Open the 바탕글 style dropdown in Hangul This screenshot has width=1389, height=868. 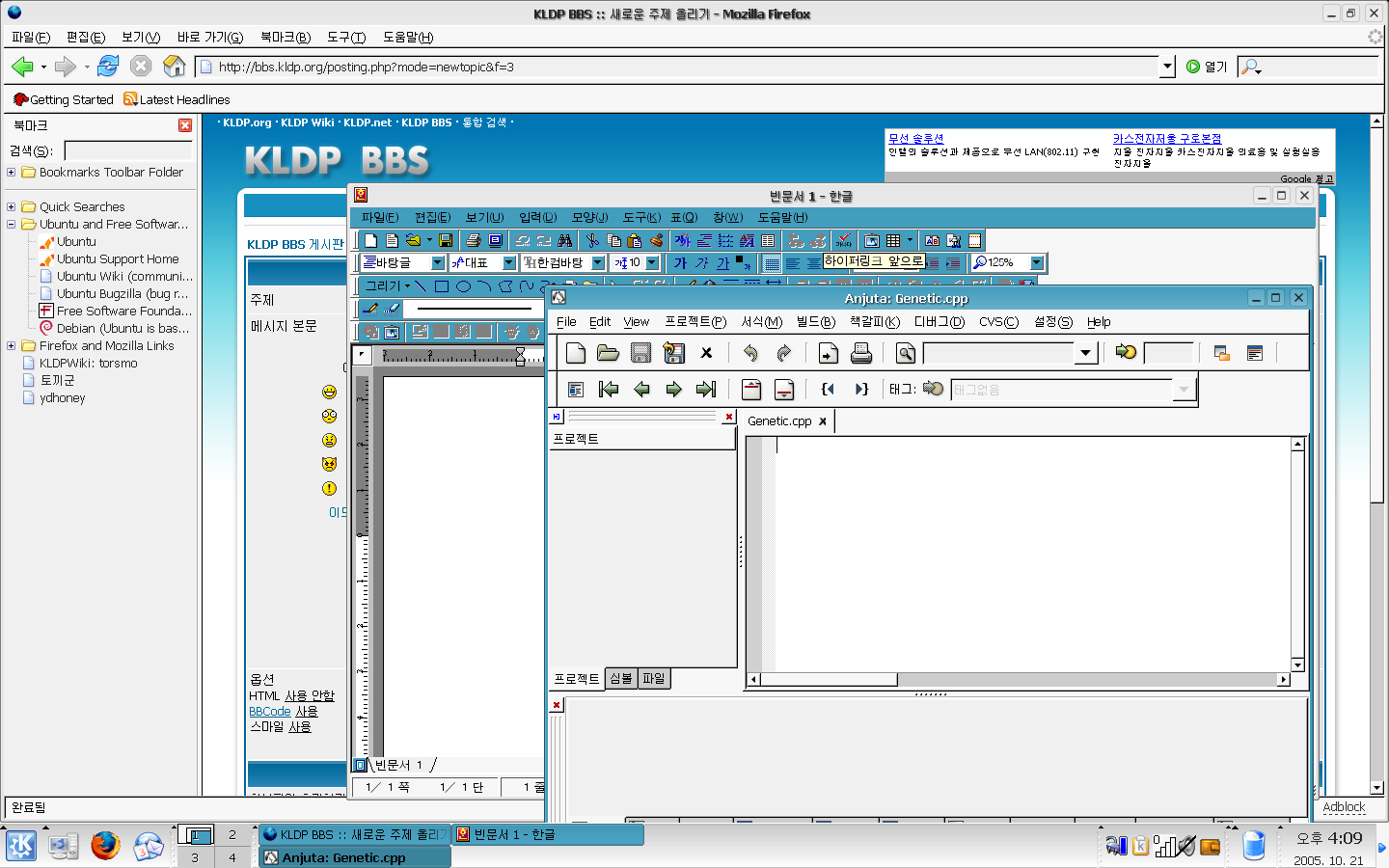tap(437, 262)
